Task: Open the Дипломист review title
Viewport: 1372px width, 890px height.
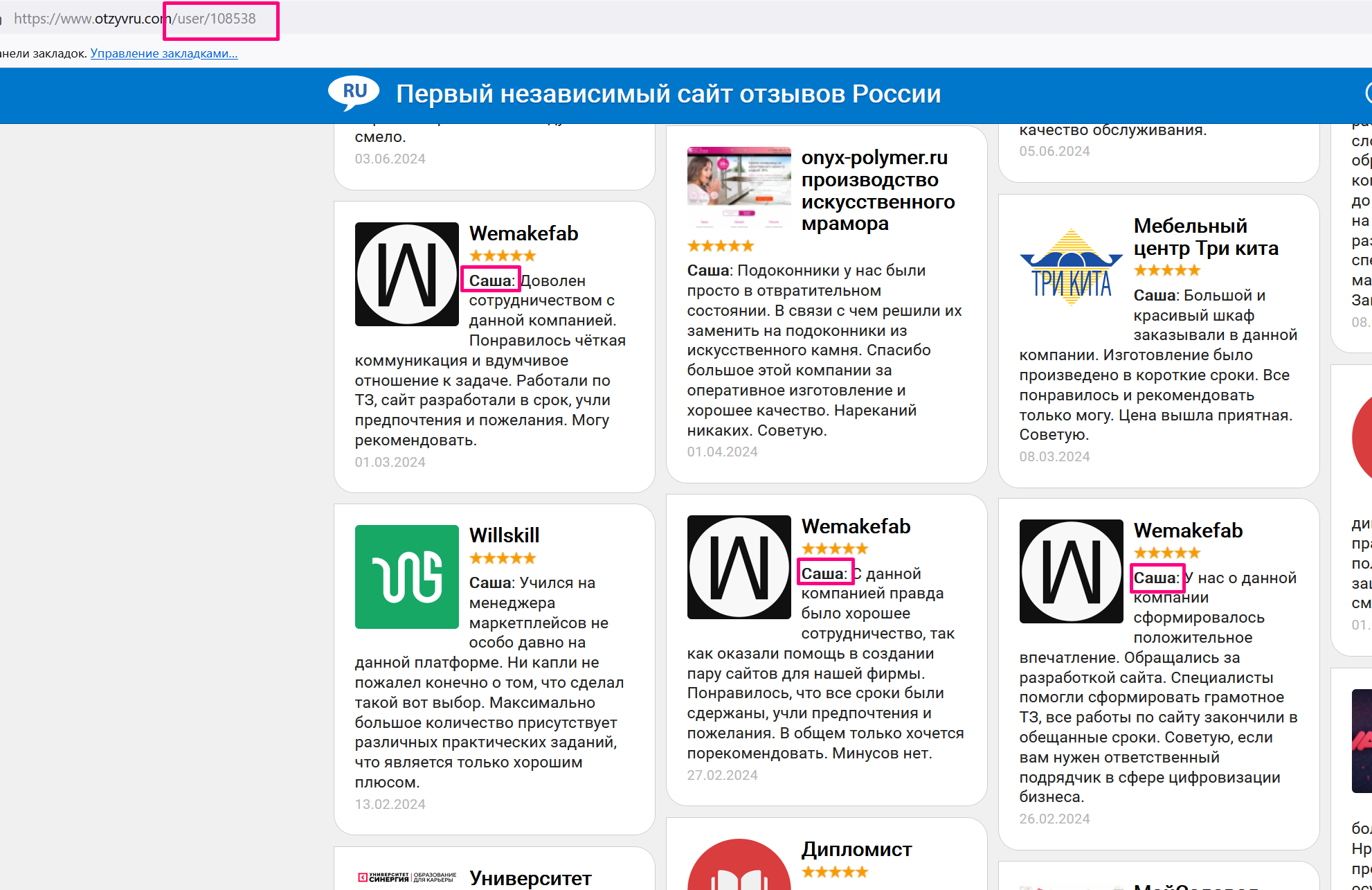Action: coord(856,849)
